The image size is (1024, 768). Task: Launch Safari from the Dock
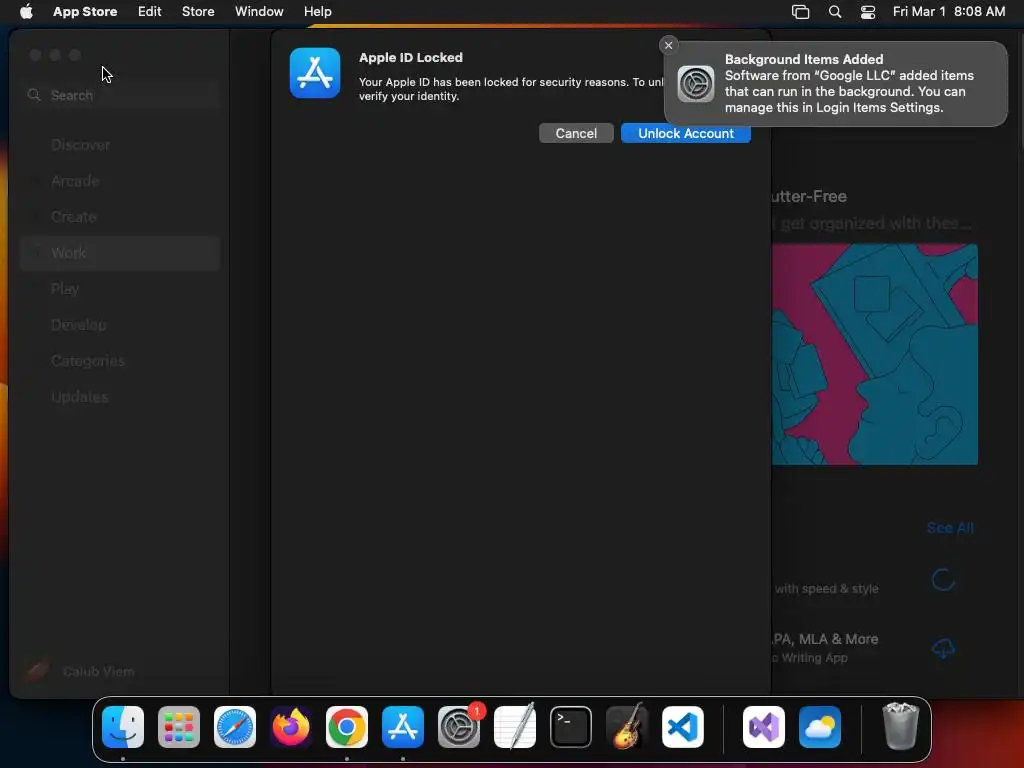[235, 727]
